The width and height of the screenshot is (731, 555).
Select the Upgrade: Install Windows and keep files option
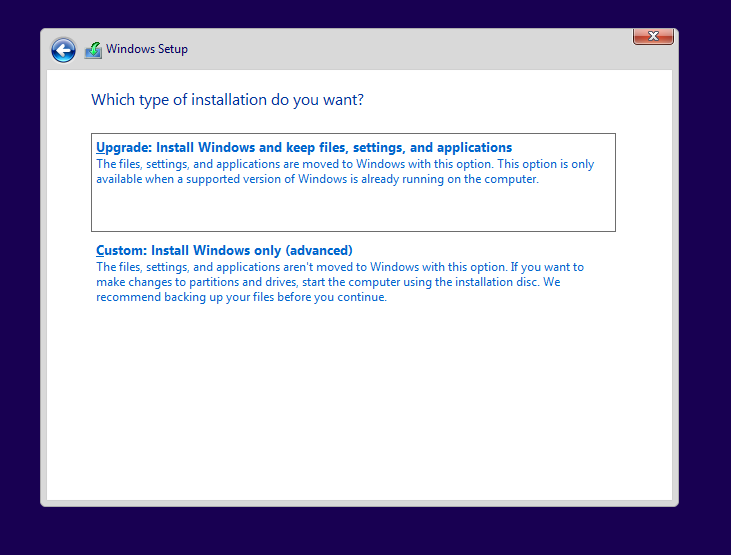pyautogui.click(x=304, y=148)
